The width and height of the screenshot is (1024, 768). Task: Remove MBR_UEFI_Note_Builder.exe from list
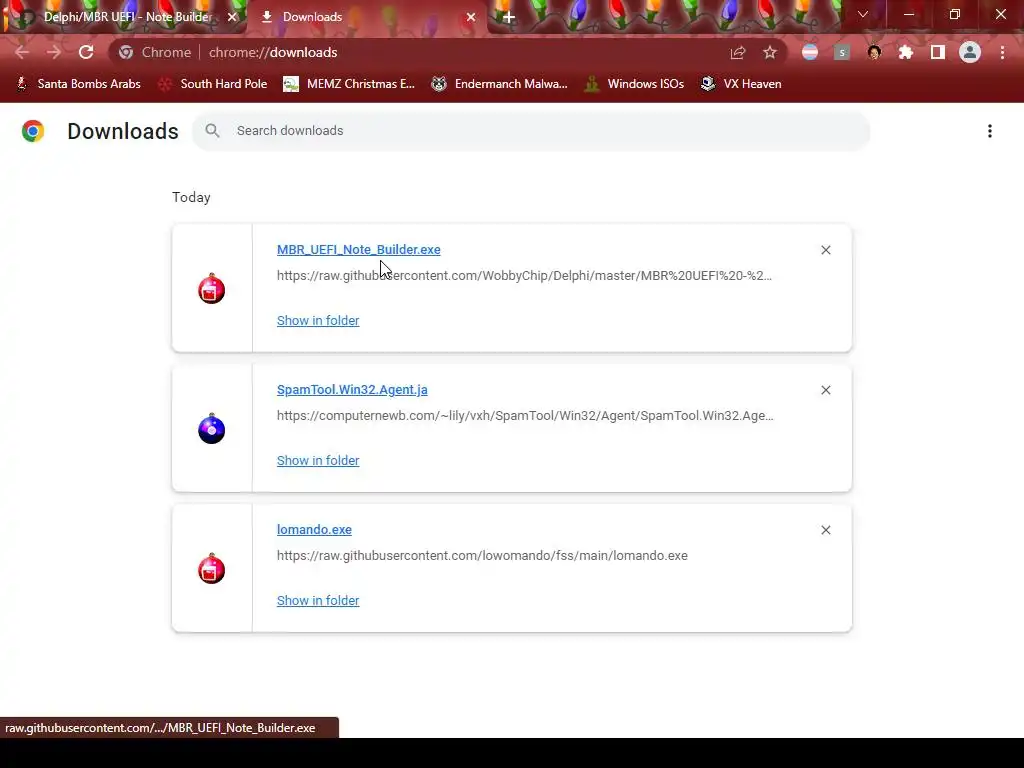pyautogui.click(x=826, y=250)
